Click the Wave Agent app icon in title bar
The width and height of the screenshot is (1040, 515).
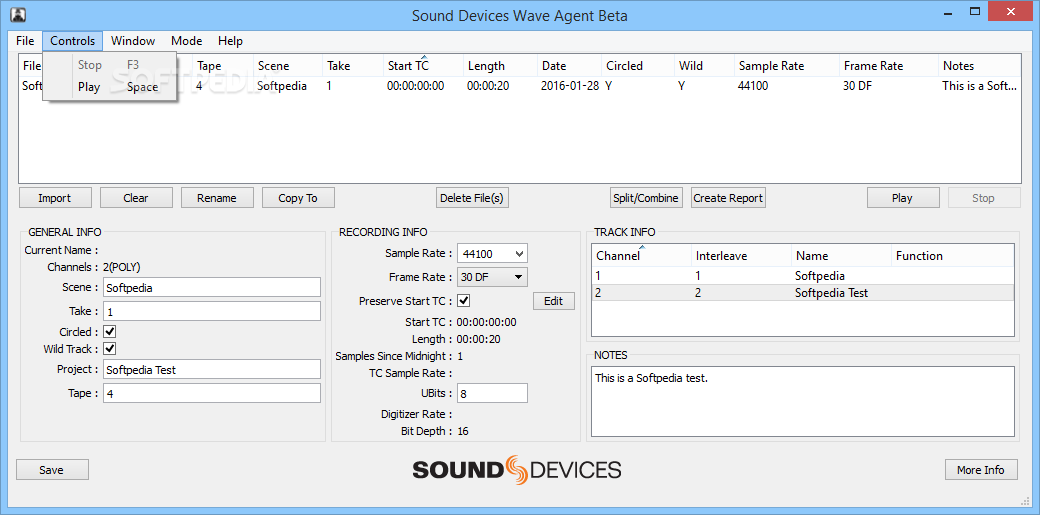click(19, 14)
